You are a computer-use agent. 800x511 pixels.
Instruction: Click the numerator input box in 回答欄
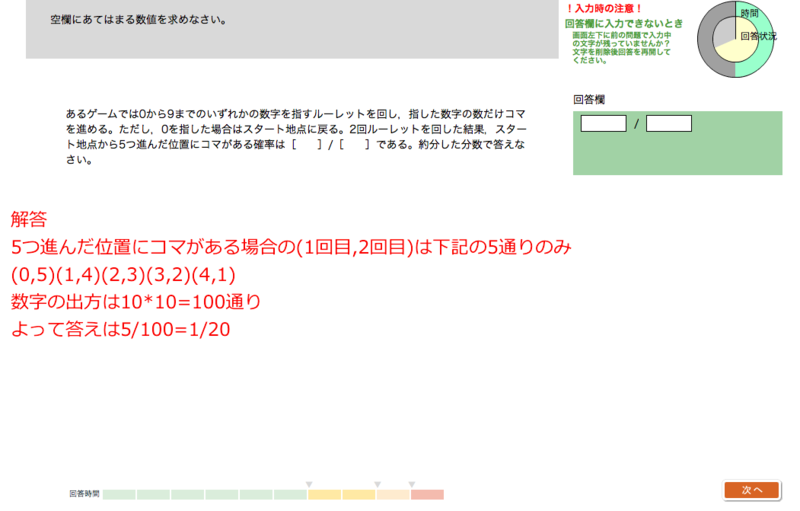pos(603,124)
